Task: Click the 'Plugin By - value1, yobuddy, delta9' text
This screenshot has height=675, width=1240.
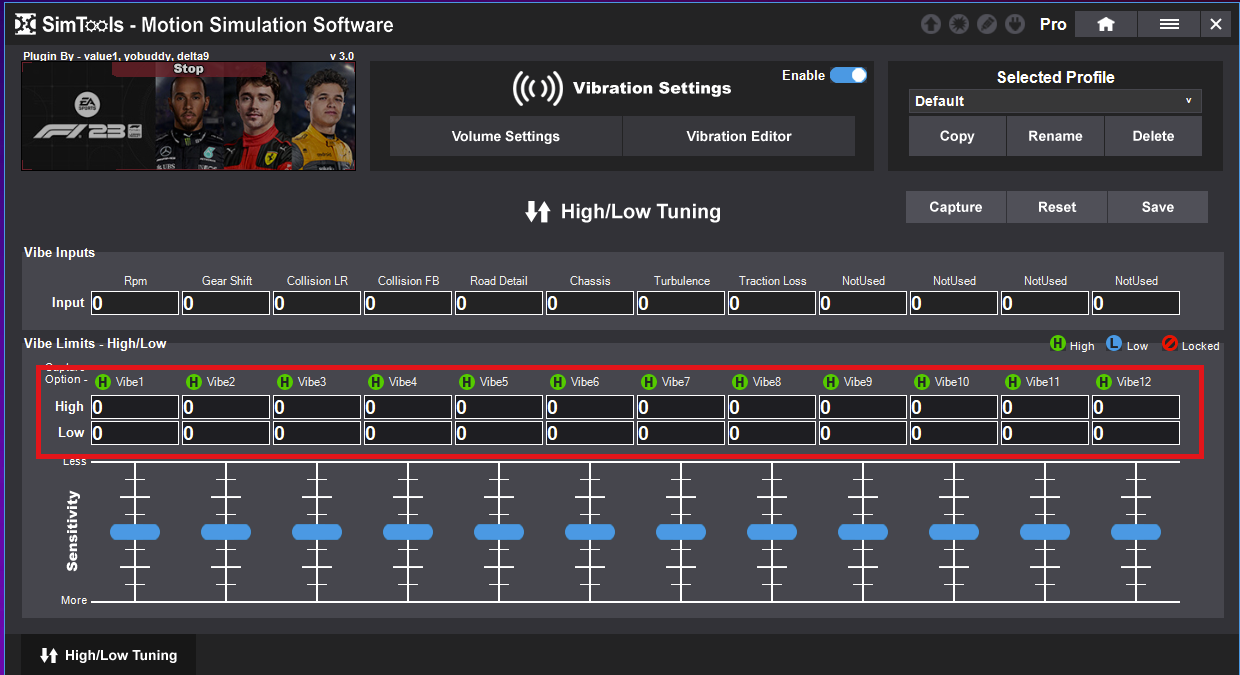Action: (x=116, y=56)
